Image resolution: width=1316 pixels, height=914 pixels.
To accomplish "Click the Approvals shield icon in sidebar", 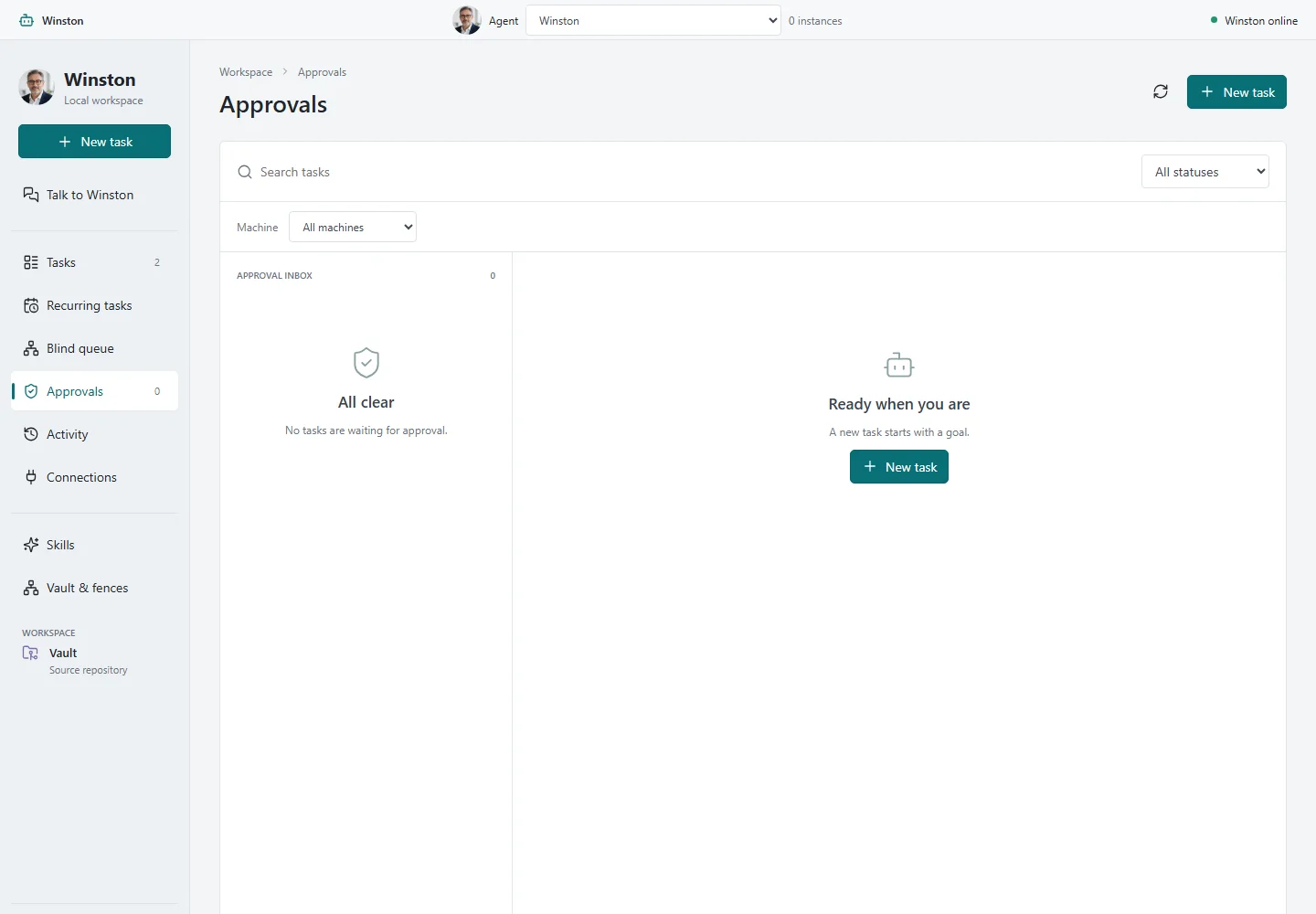I will 31,391.
